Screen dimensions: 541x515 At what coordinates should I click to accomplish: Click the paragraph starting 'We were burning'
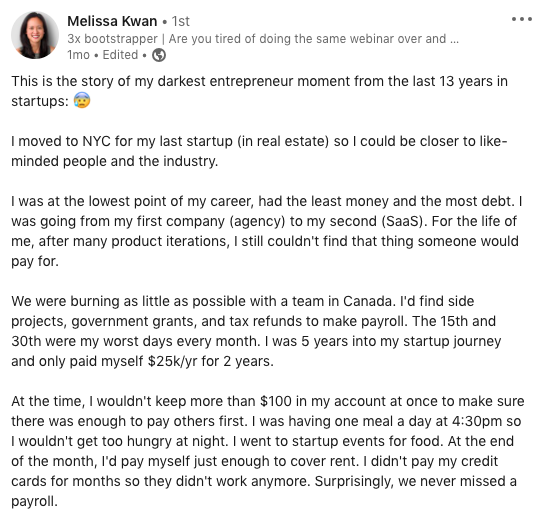(256, 331)
